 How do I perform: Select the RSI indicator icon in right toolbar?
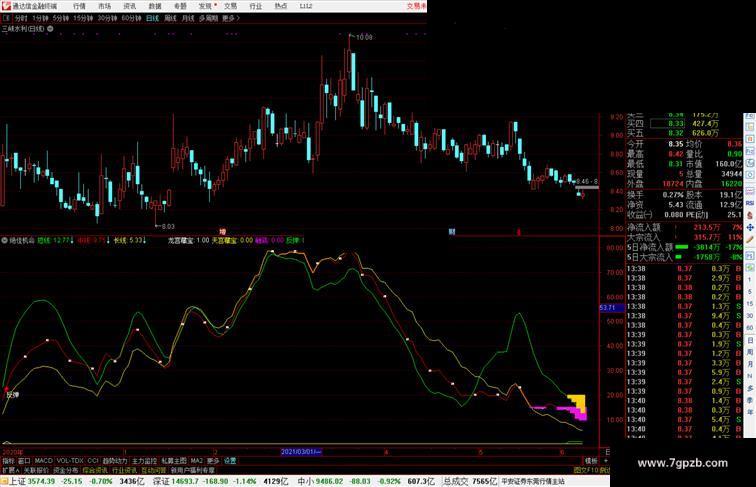coord(750,203)
